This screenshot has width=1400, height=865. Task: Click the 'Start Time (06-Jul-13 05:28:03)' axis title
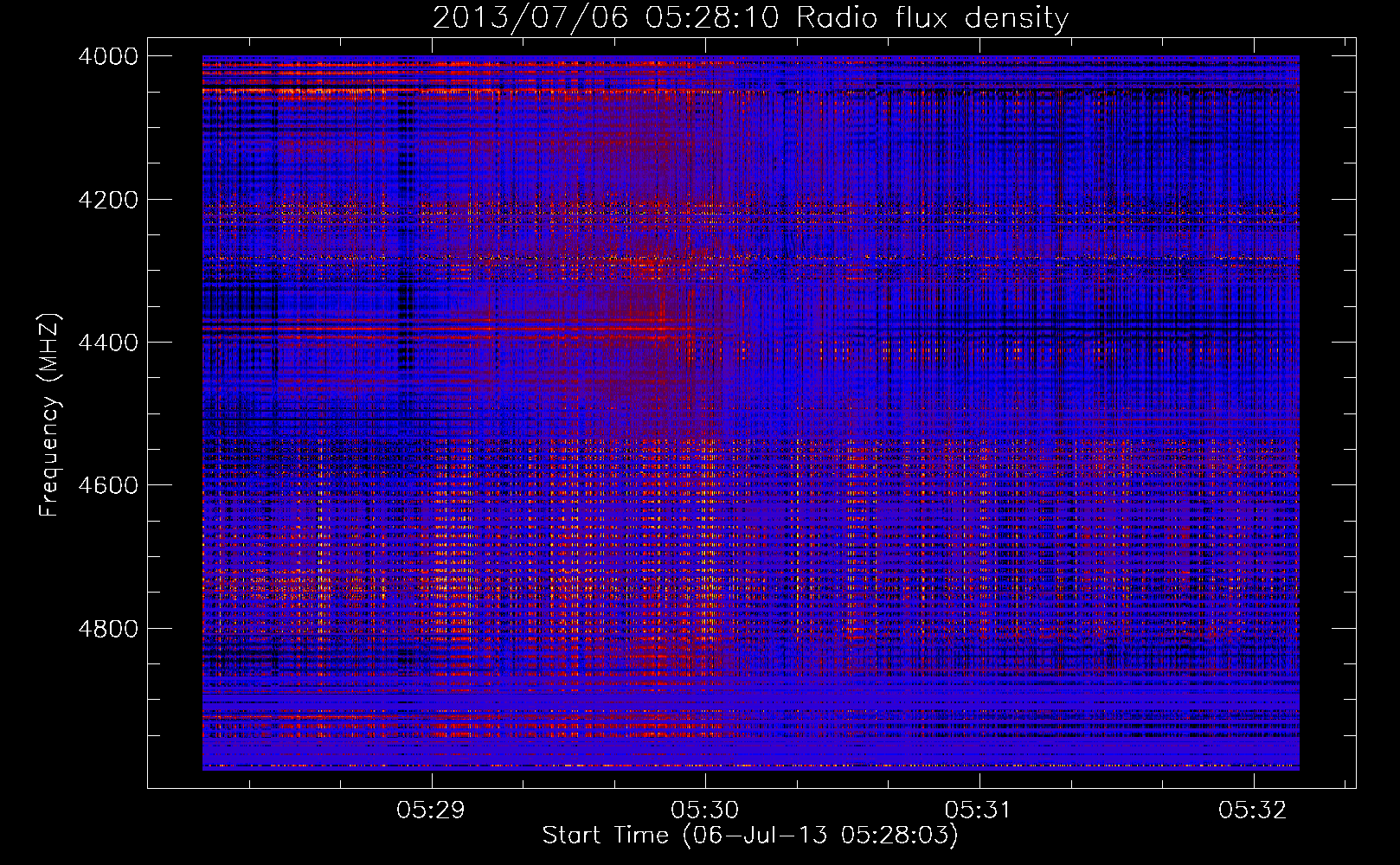pos(750,836)
